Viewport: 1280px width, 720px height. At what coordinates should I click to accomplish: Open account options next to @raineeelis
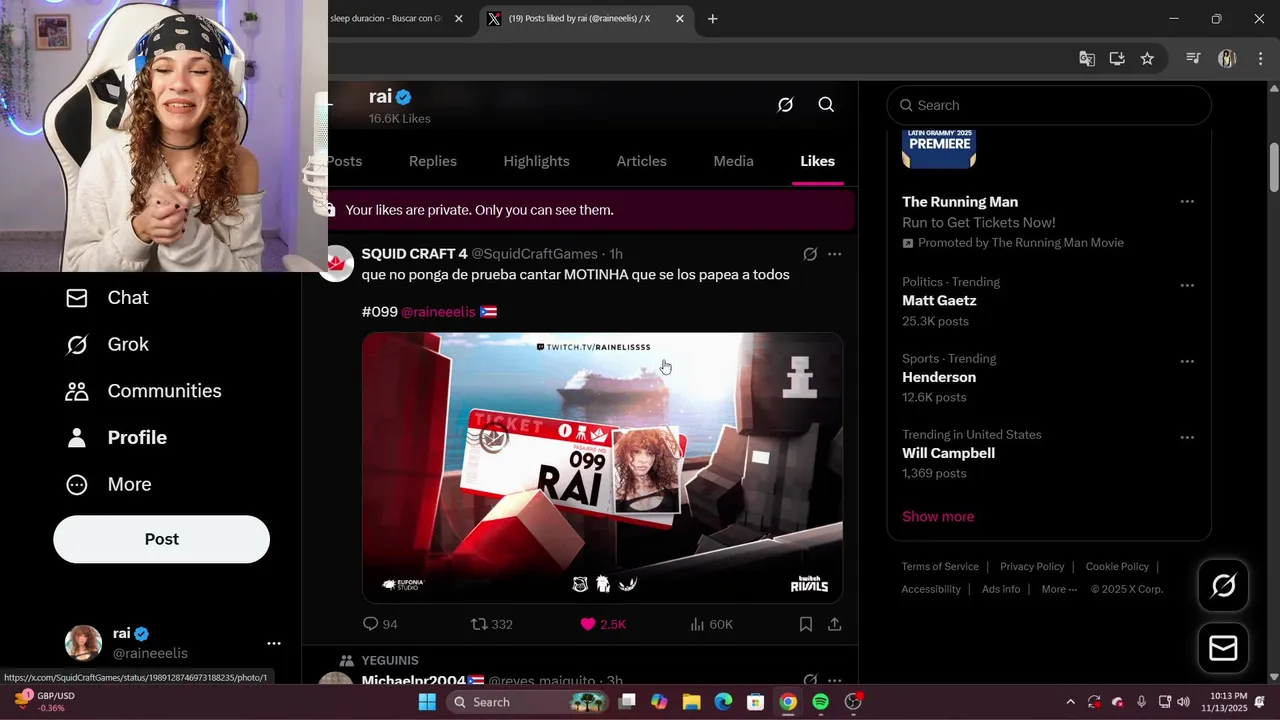274,644
